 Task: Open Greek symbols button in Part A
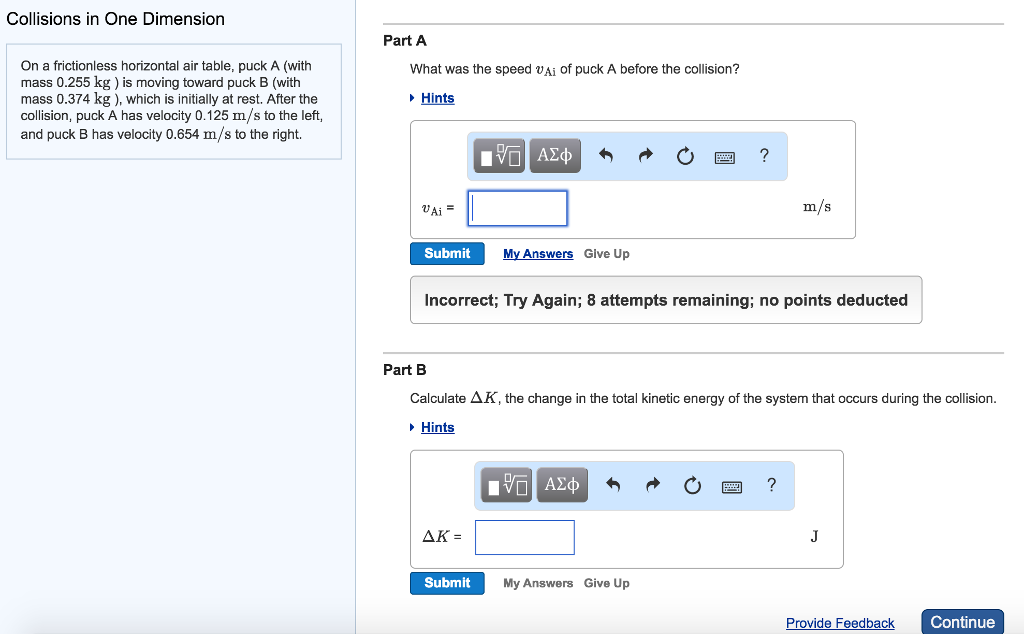click(555, 156)
